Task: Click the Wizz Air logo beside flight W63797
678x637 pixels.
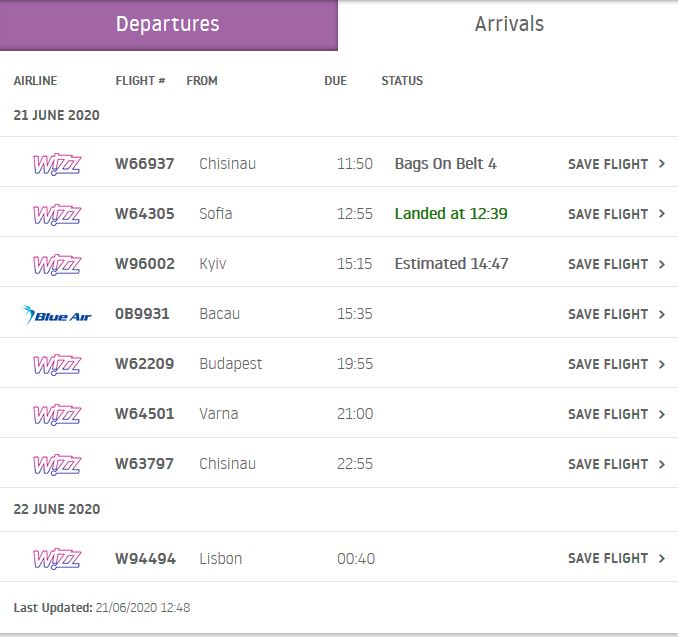Action: pos(57,464)
